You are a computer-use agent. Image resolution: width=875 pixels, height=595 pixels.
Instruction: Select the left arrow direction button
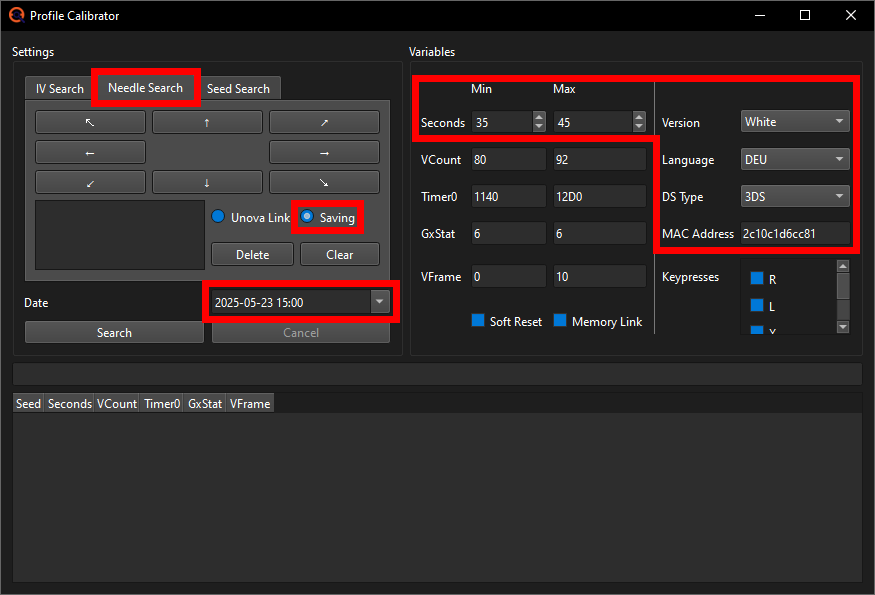coord(90,150)
